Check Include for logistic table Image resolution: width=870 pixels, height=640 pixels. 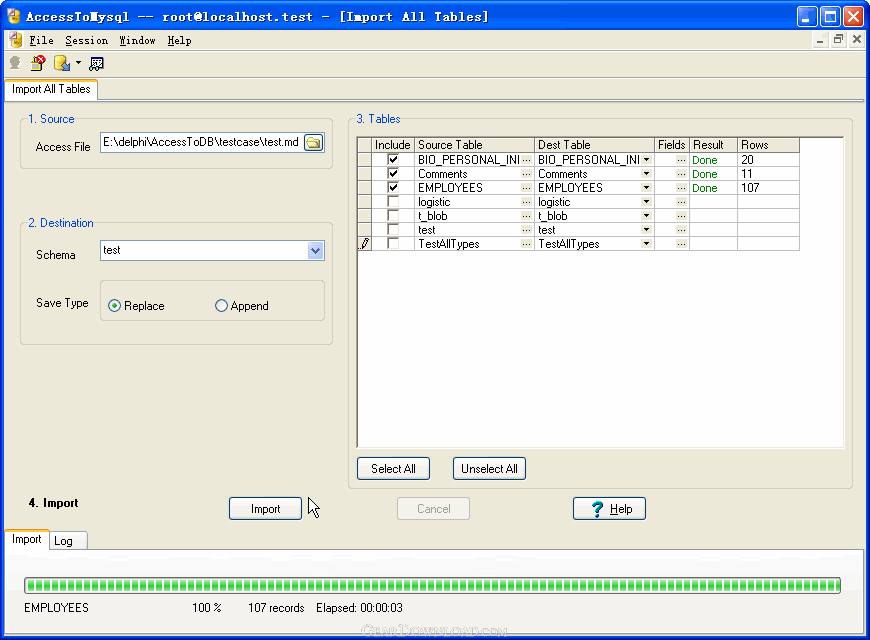coord(393,201)
